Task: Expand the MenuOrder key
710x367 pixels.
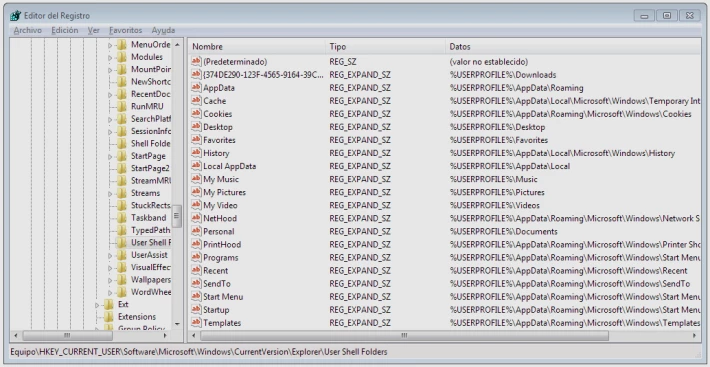Action: coord(110,45)
